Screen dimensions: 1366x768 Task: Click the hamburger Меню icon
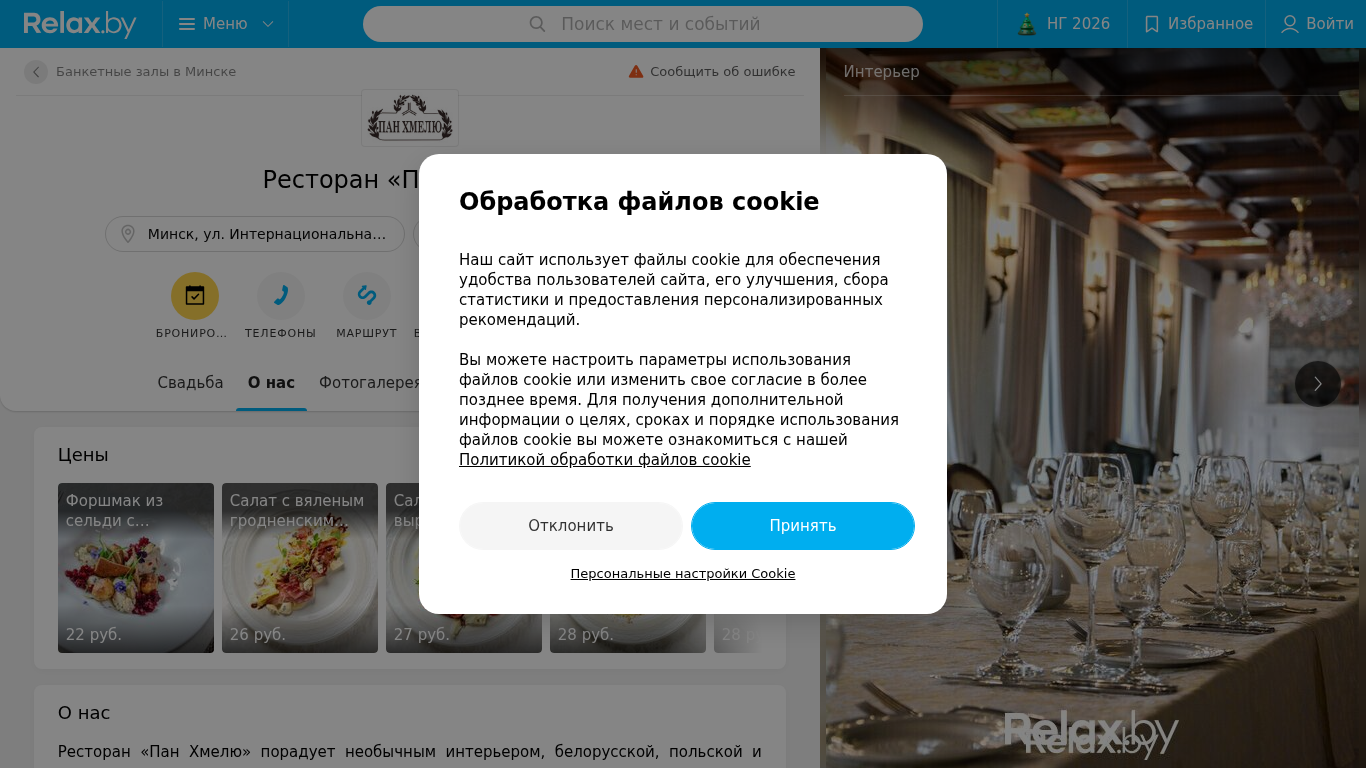[187, 24]
